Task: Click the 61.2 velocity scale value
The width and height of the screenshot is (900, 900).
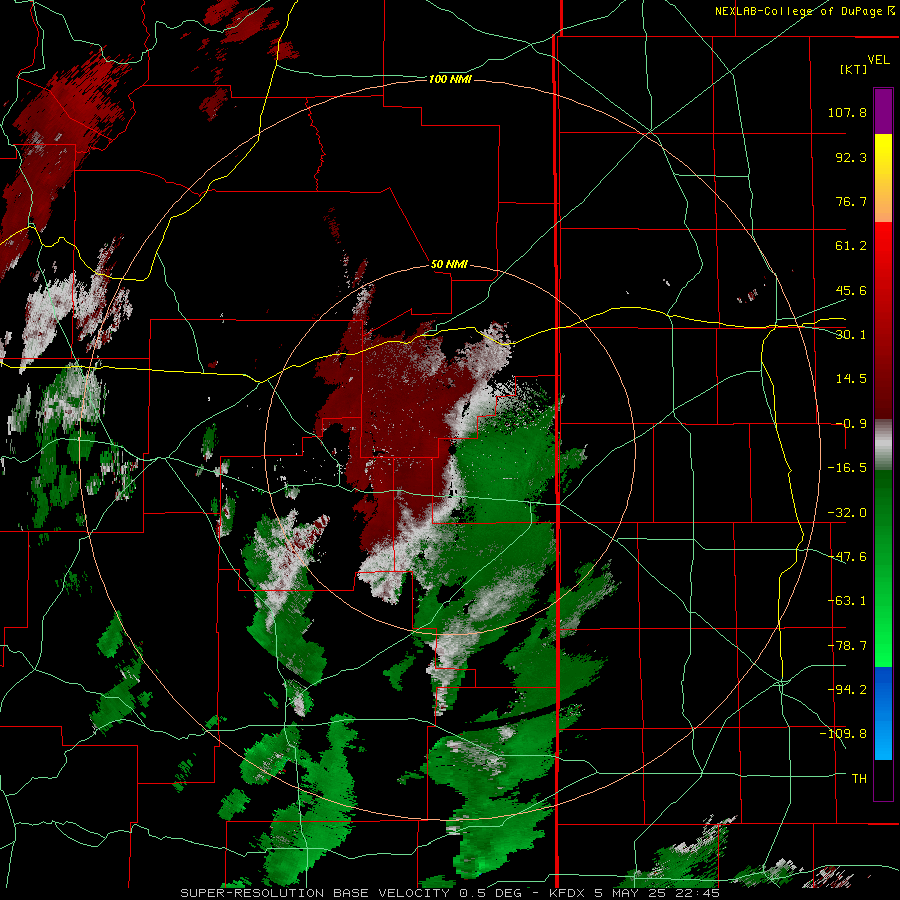Action: [851, 246]
